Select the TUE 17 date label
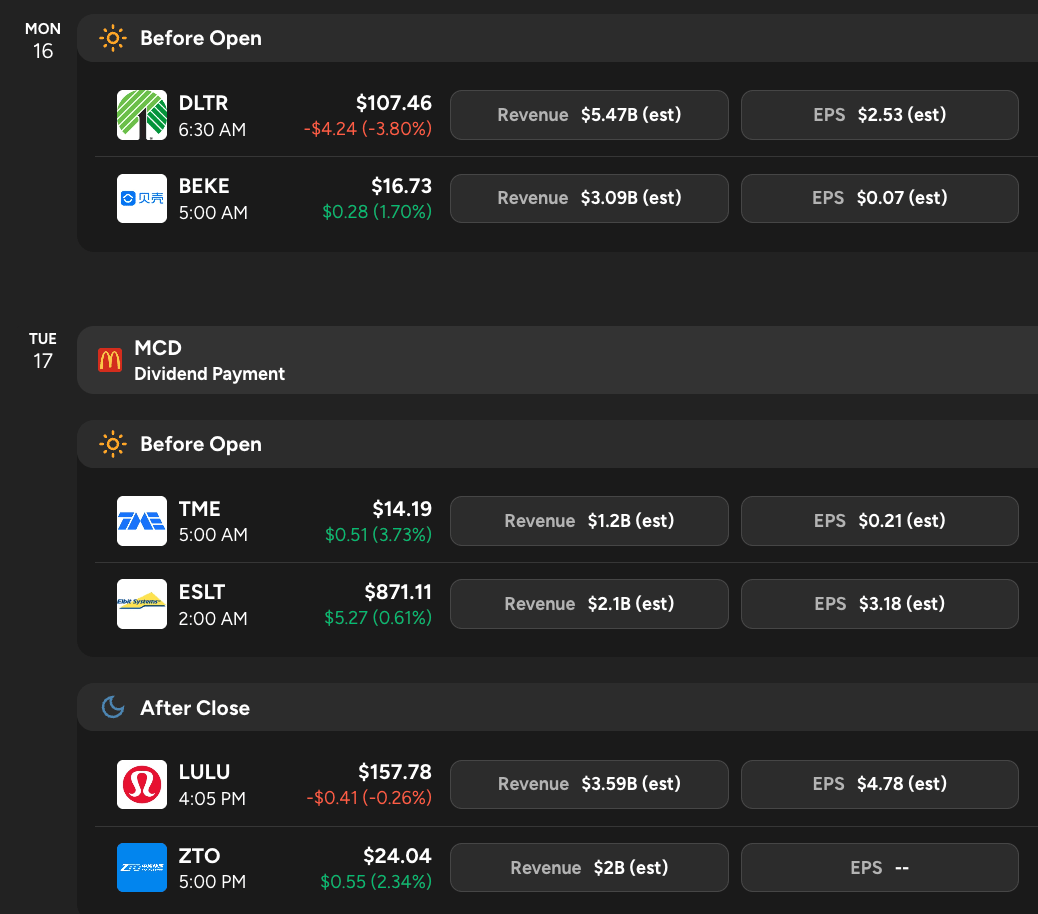The height and width of the screenshot is (914, 1038). [x=43, y=351]
